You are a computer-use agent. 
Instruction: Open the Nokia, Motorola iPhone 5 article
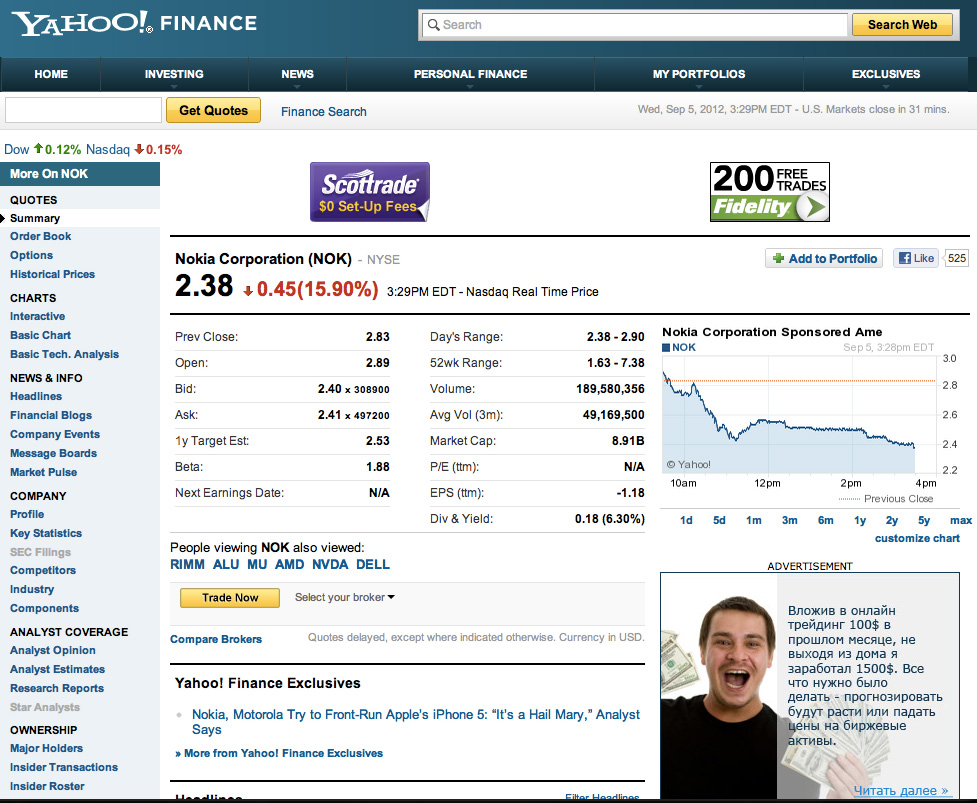pos(416,722)
